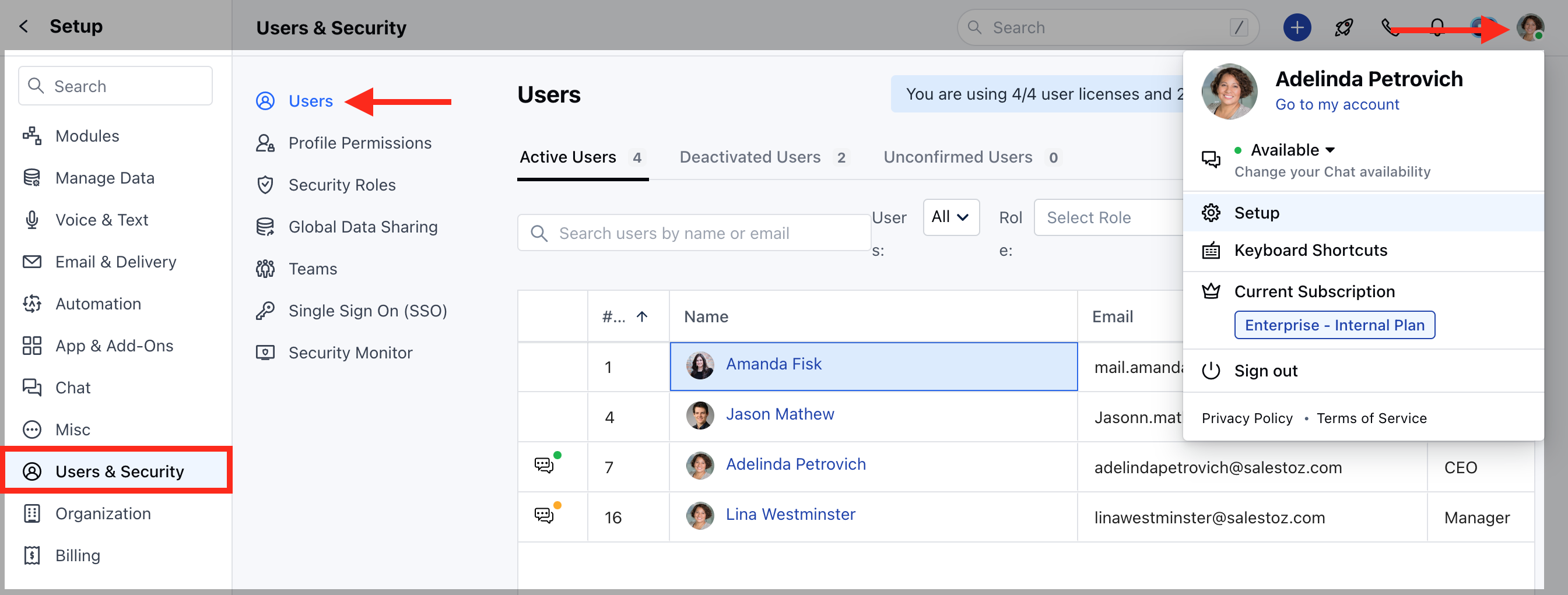Open Keyboard Shortcuts from profile menu
Image resolution: width=1568 pixels, height=595 pixels.
[x=1363, y=250]
